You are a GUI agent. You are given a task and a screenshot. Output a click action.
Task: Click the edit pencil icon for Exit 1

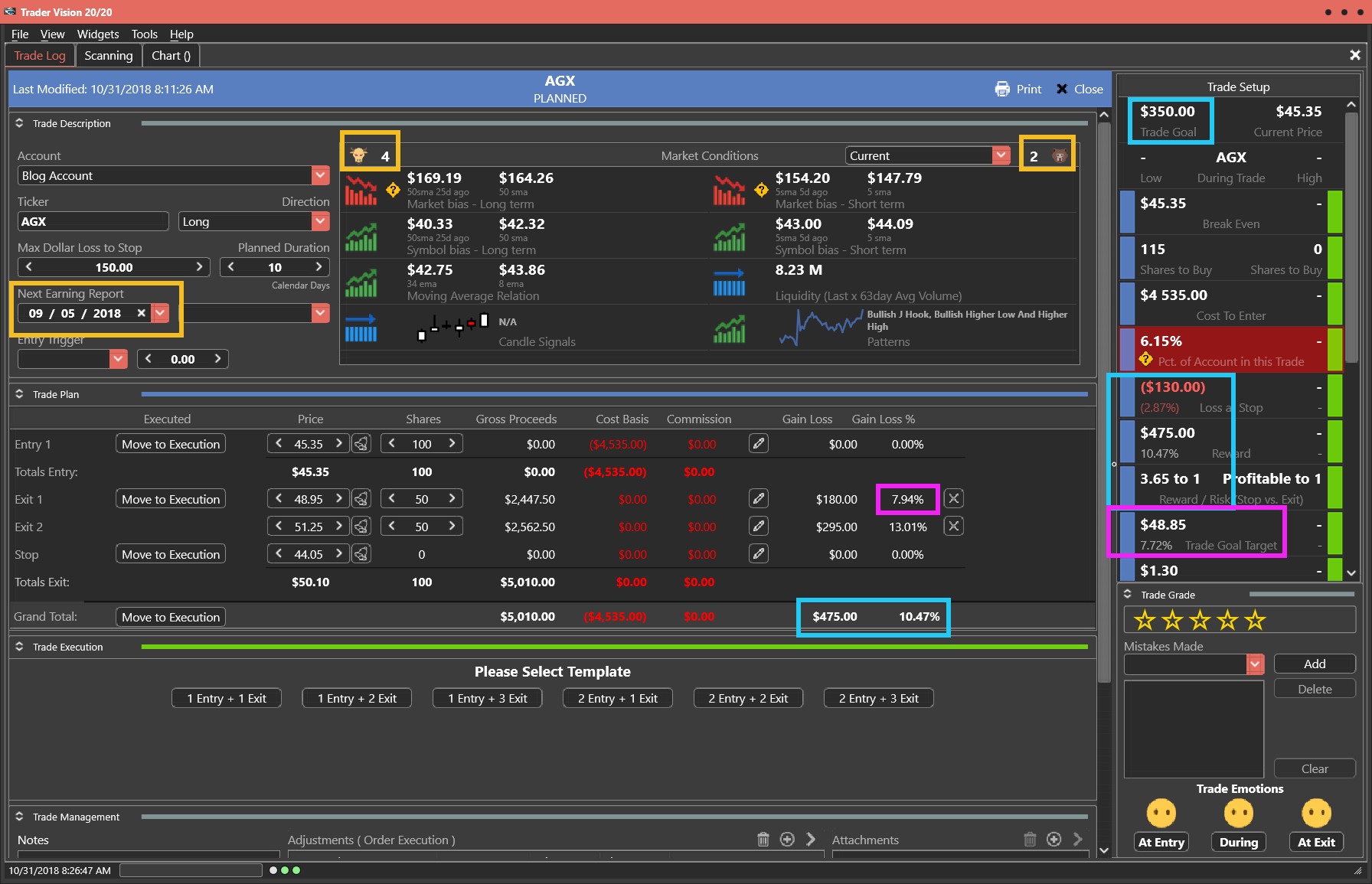[759, 499]
